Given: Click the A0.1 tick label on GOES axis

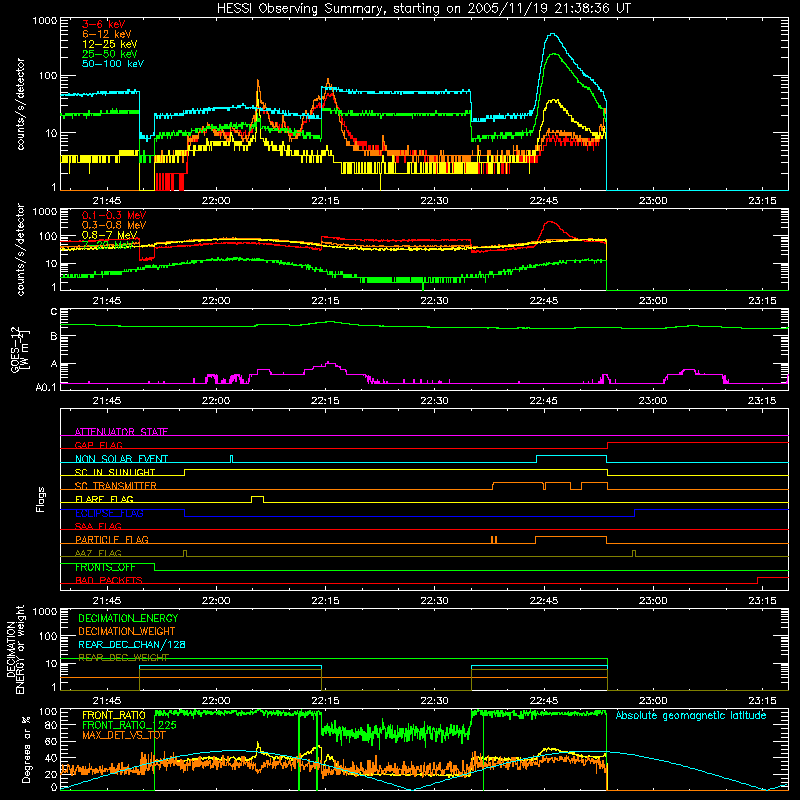Looking at the screenshot, I should [x=46, y=387].
